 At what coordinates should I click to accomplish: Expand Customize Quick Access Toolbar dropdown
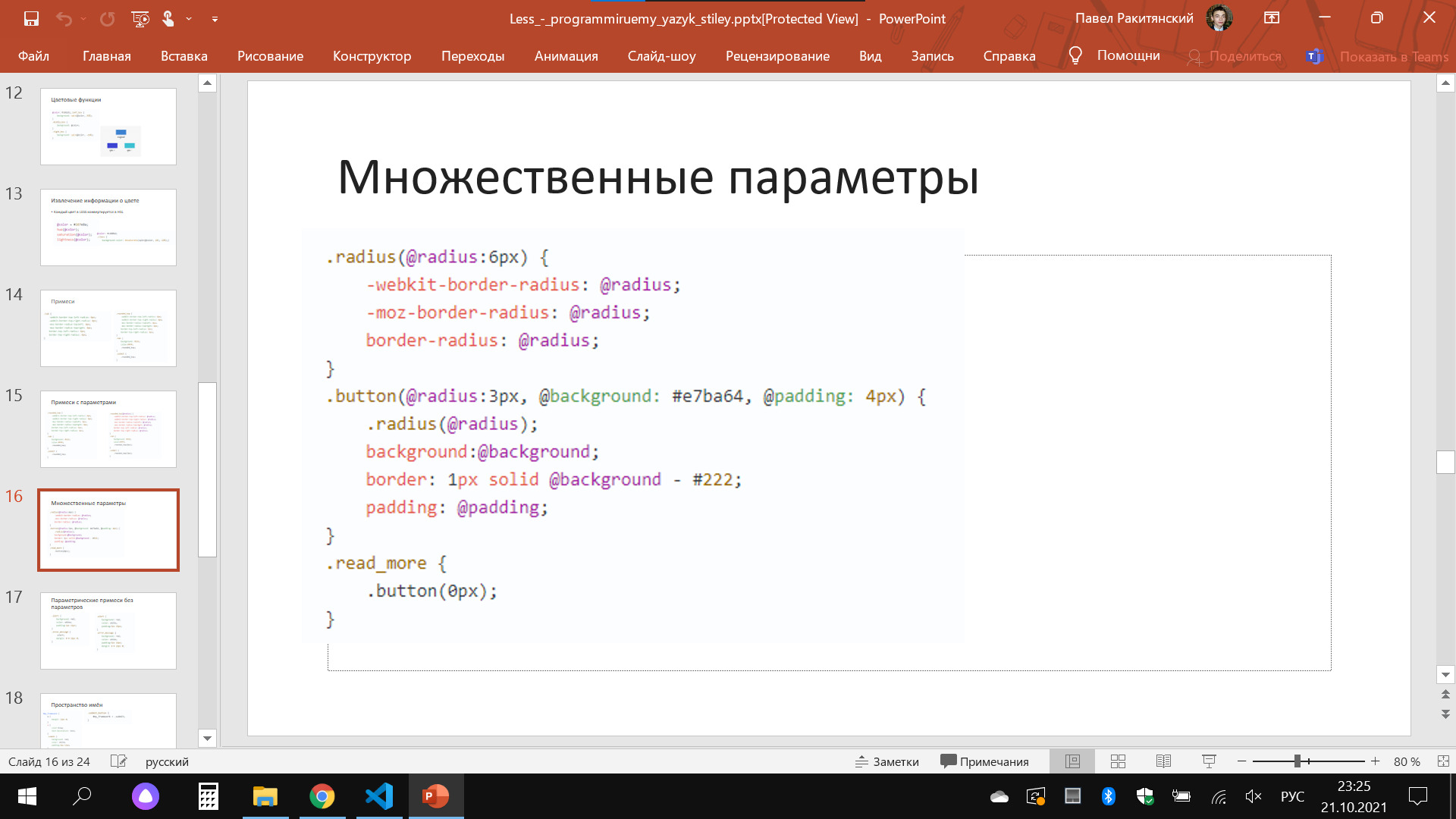point(215,19)
